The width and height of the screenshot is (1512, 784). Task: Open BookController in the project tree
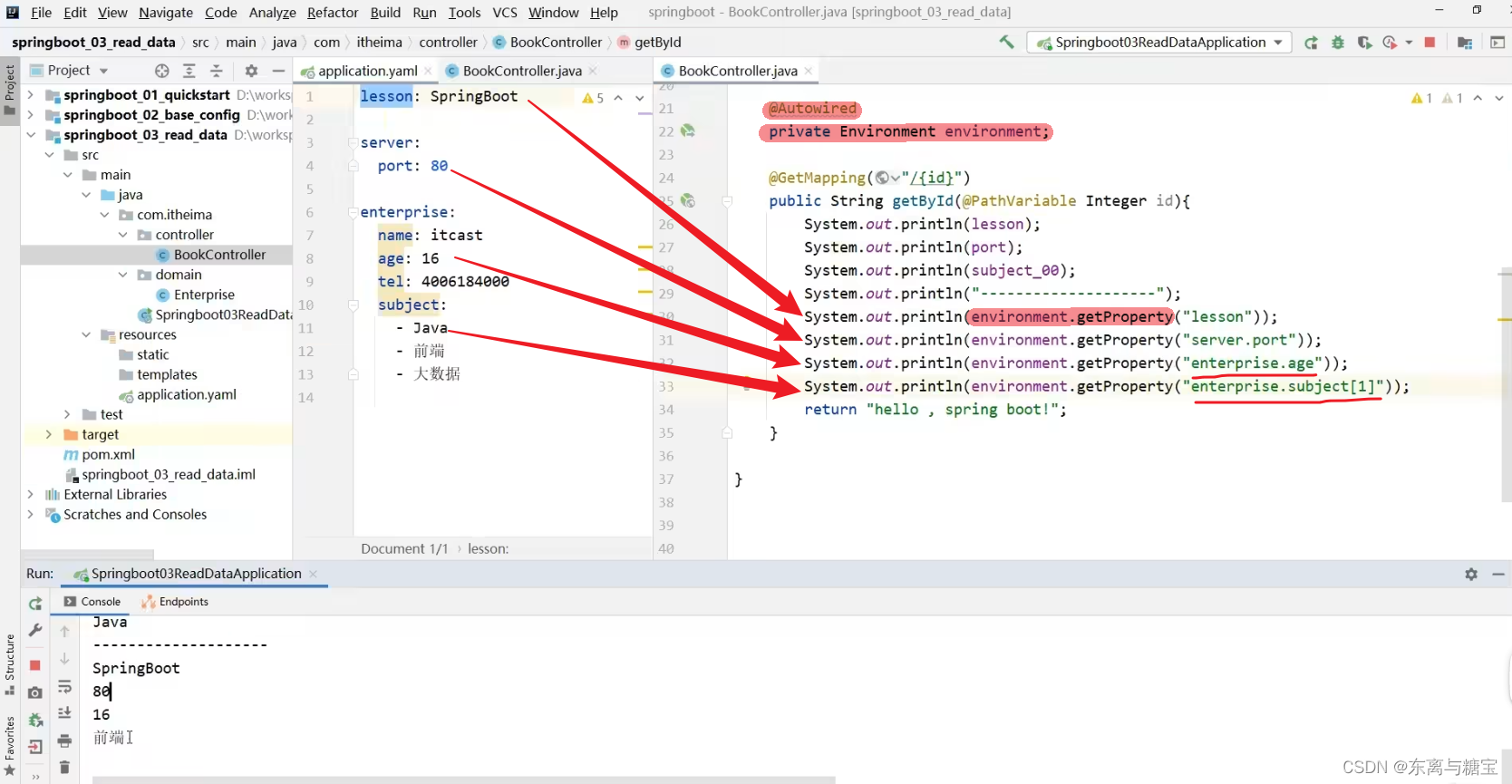[219, 255]
